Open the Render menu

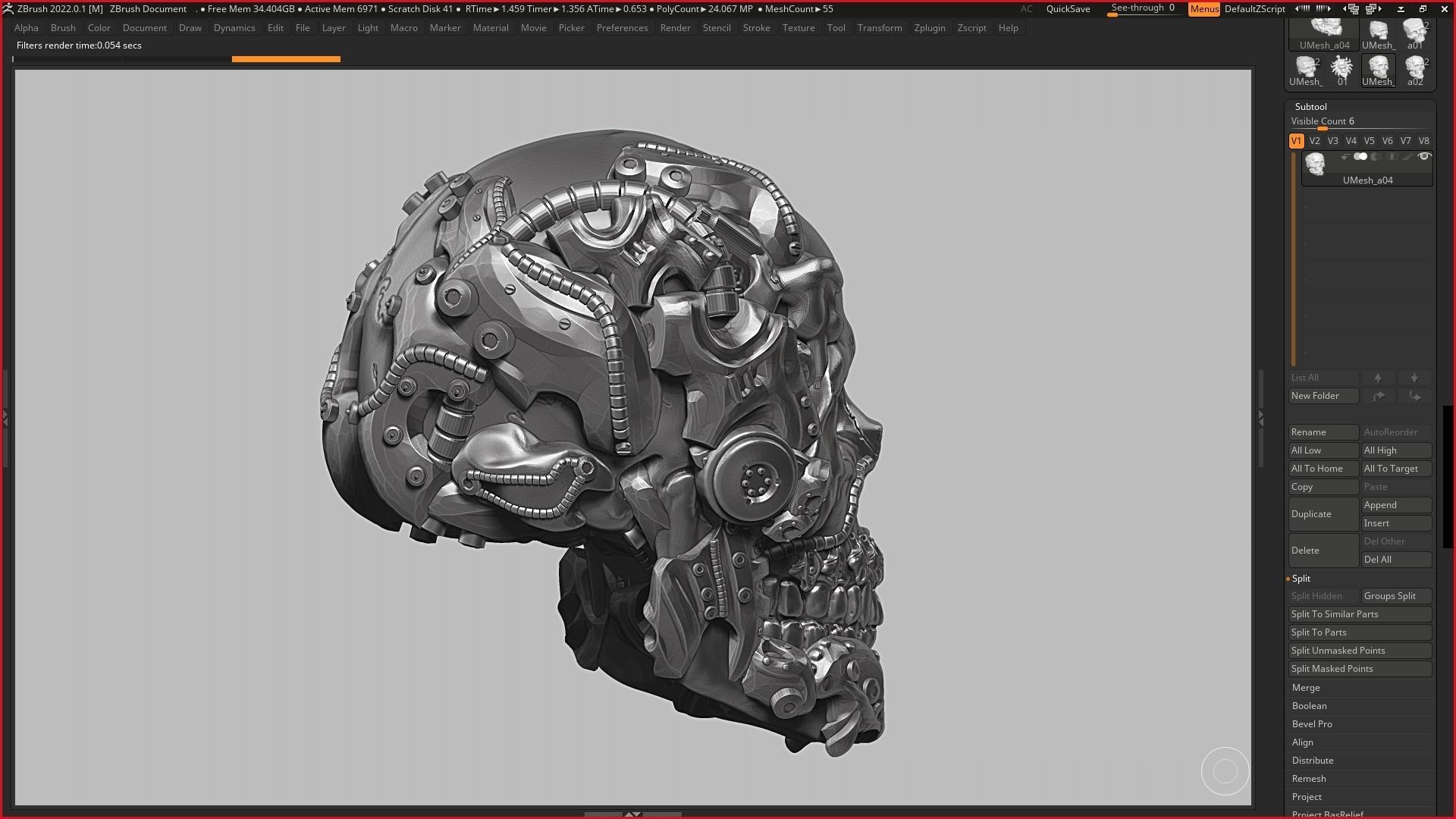tap(675, 28)
